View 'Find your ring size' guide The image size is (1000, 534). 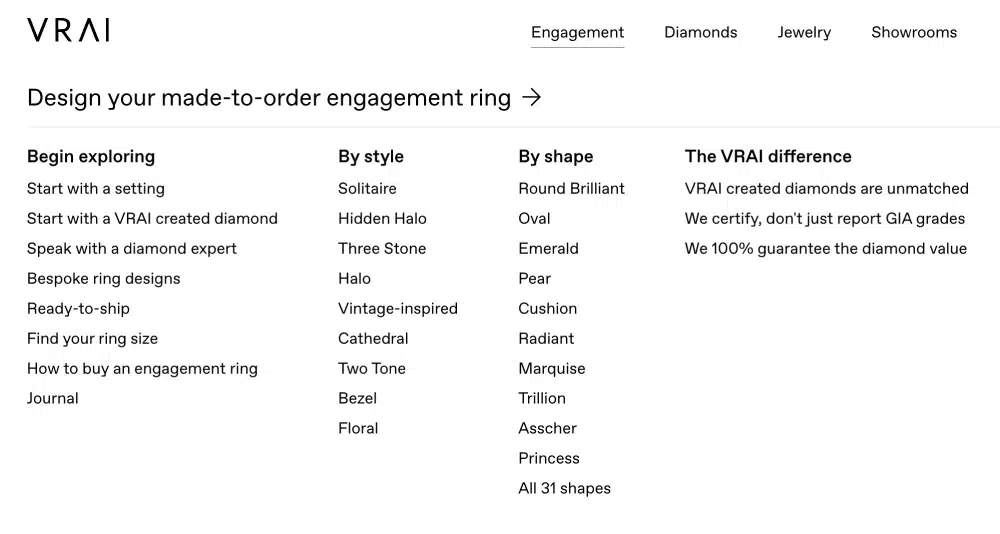tap(92, 338)
